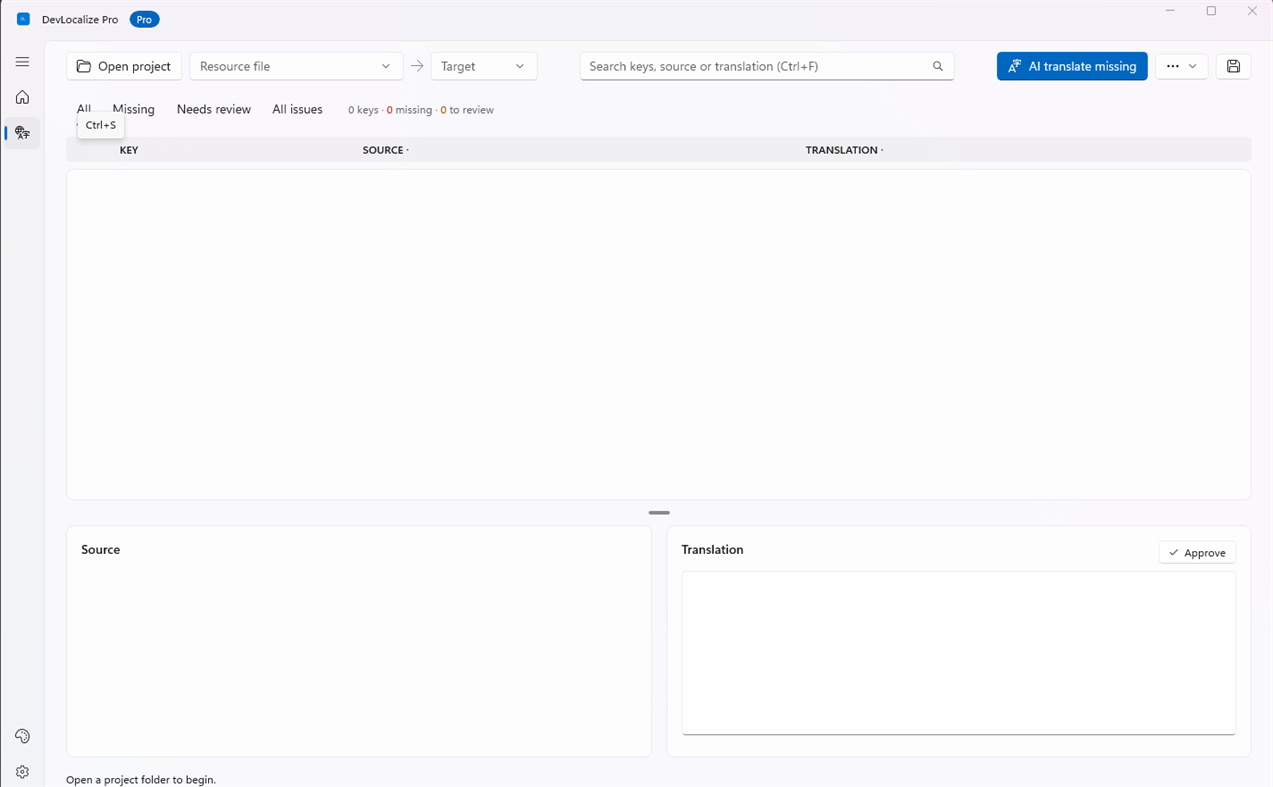This screenshot has width=1273, height=787.
Task: Open the Settings gear icon
Action: (x=22, y=772)
